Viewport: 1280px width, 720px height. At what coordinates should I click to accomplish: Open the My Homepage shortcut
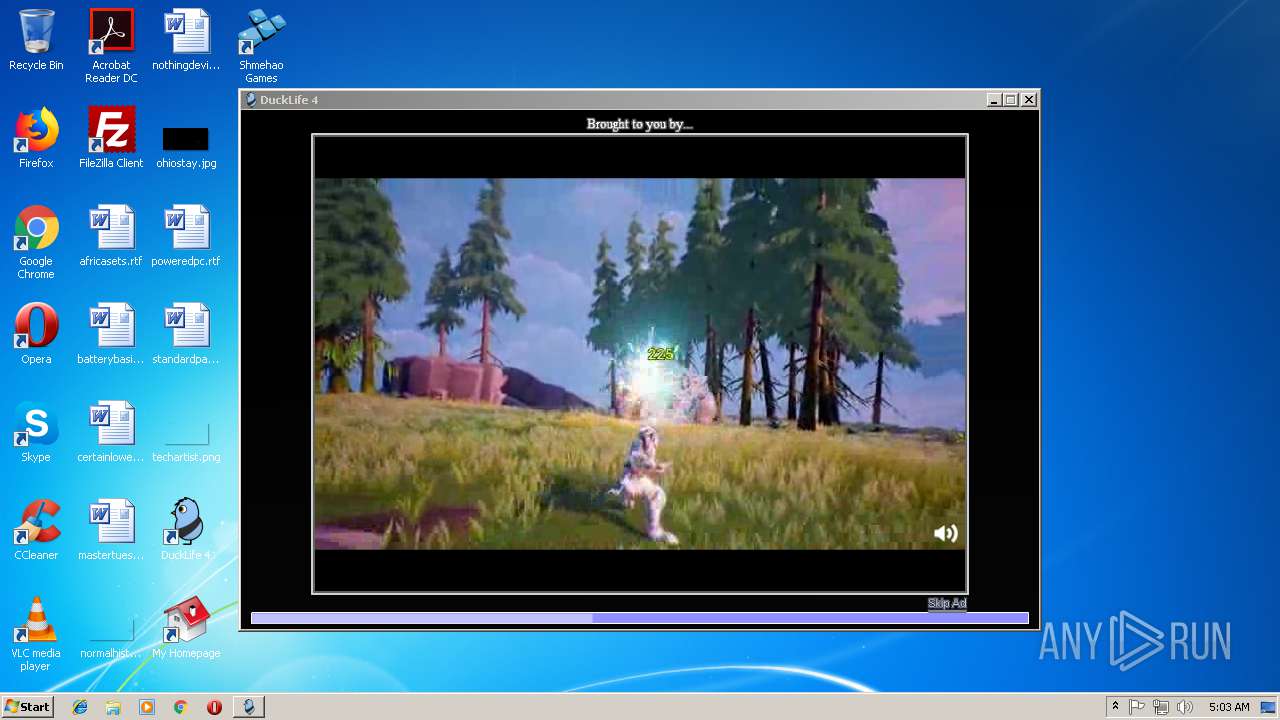pos(186,628)
